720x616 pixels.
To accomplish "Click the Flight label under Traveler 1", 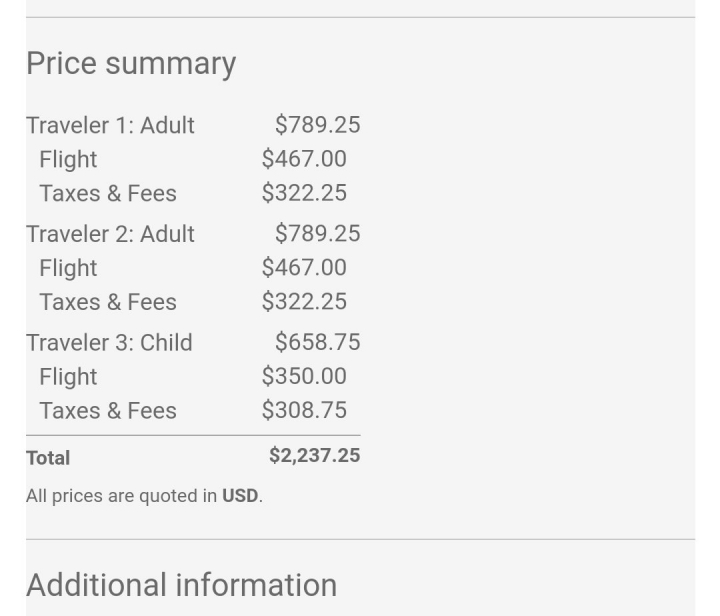I will [x=68, y=159].
